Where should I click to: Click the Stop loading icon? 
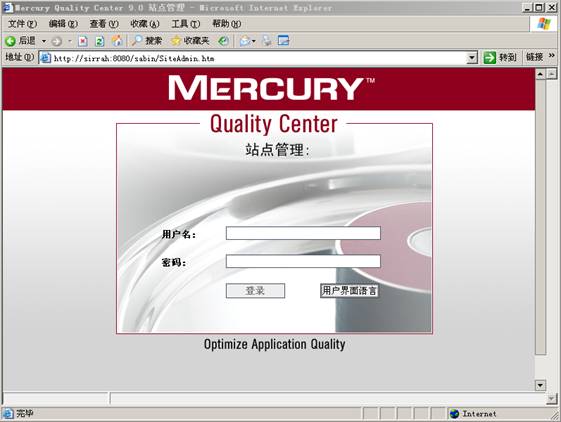click(x=83, y=41)
